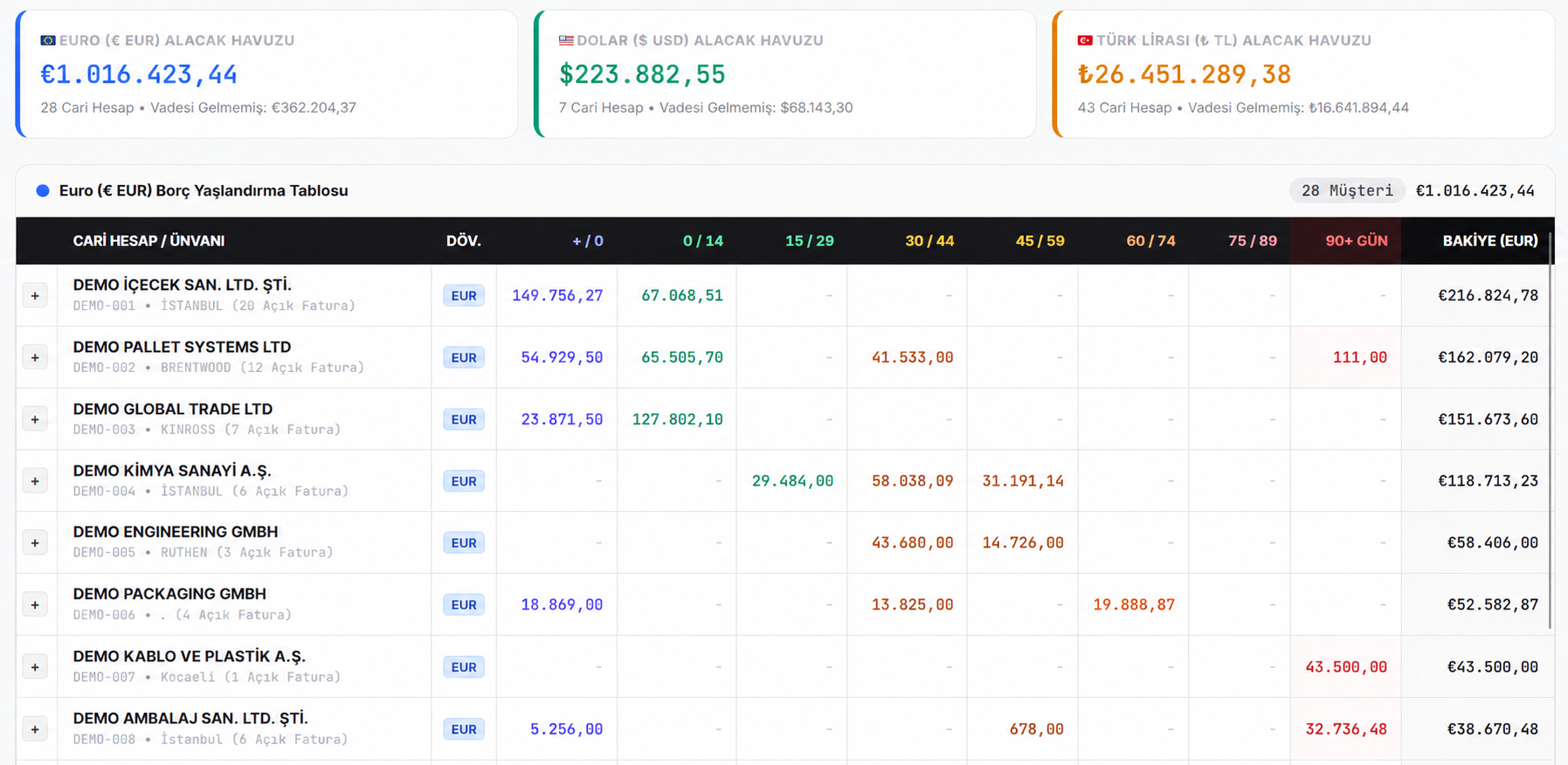Image resolution: width=1568 pixels, height=765 pixels.
Task: Open the Dolar alacak havuzu card
Action: click(x=785, y=74)
